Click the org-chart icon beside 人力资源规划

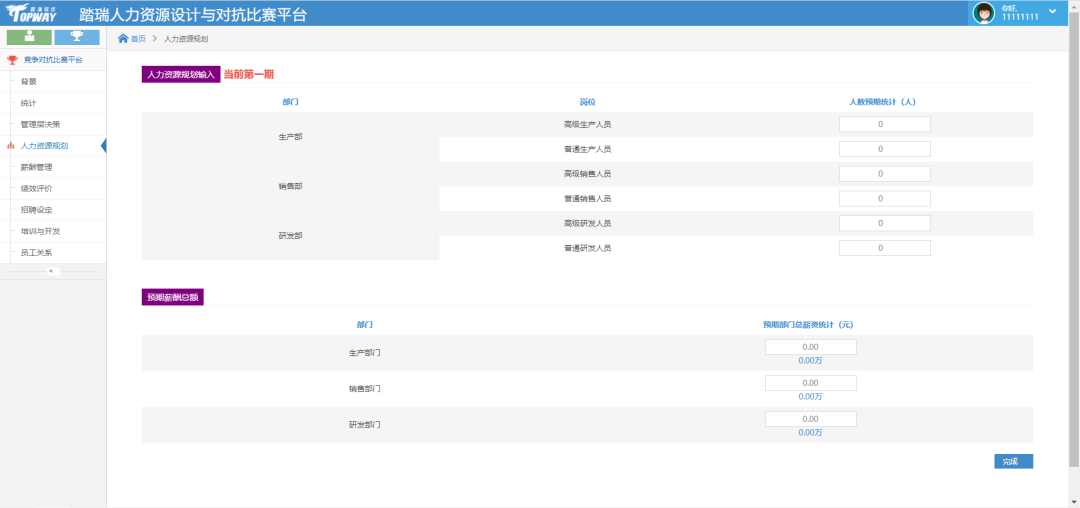[11, 146]
